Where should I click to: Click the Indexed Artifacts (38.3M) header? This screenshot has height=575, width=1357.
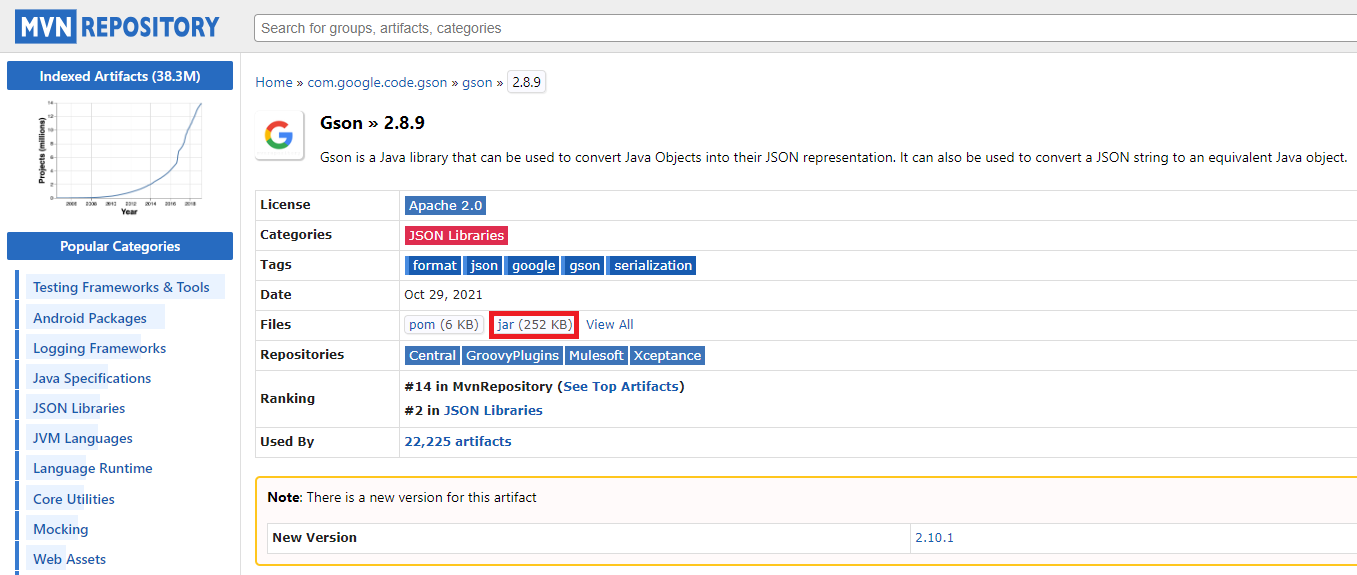(120, 76)
